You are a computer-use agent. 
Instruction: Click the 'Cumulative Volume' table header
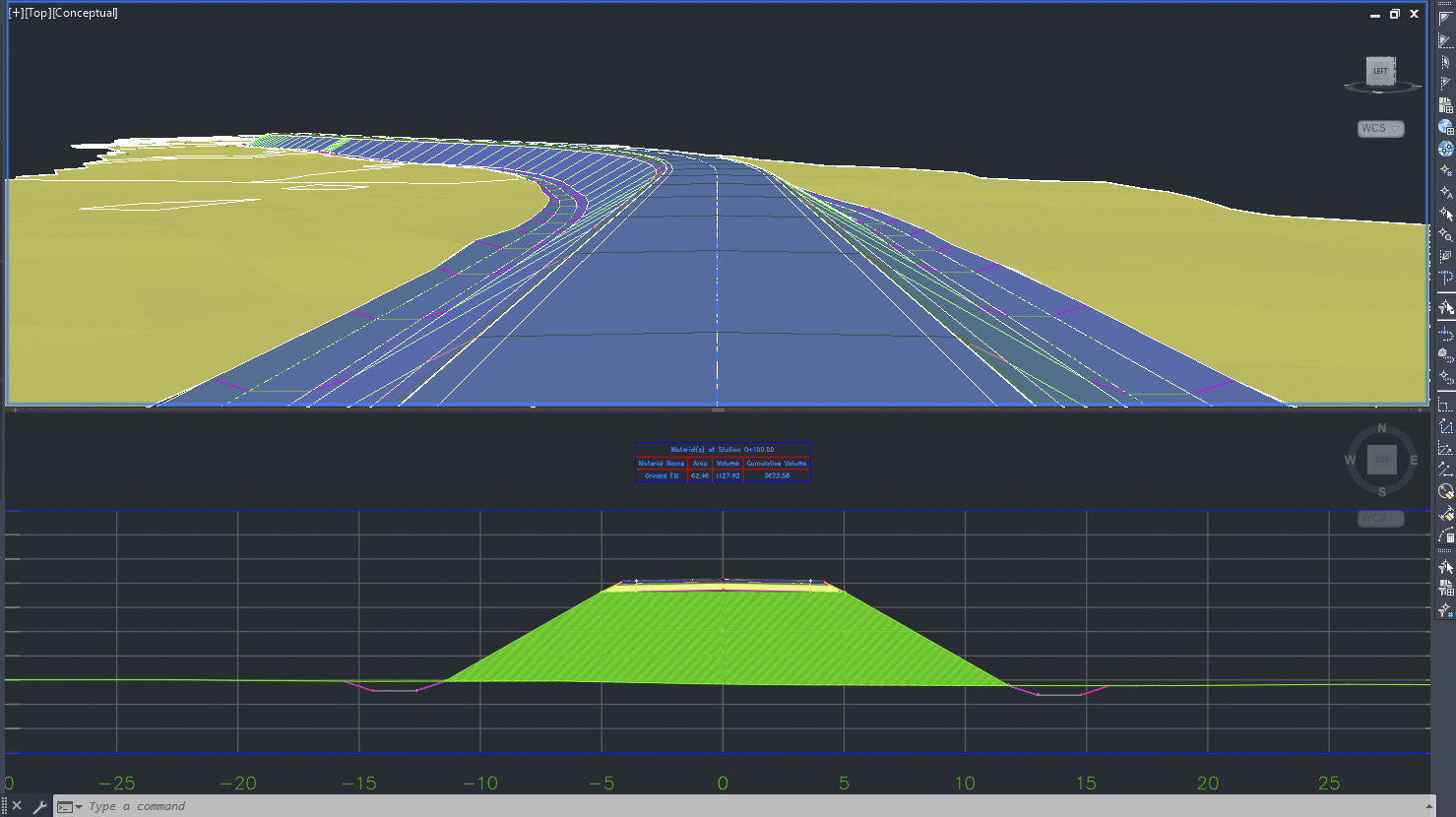[x=777, y=463]
